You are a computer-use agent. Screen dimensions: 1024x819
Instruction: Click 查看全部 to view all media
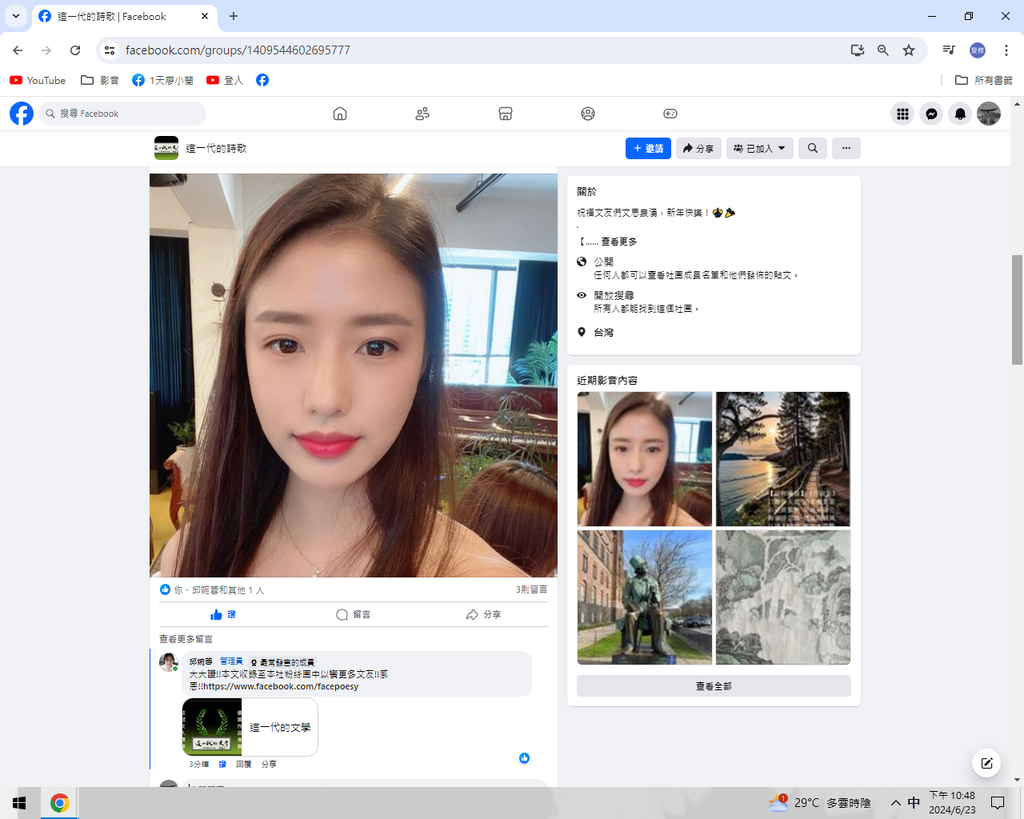pos(713,686)
